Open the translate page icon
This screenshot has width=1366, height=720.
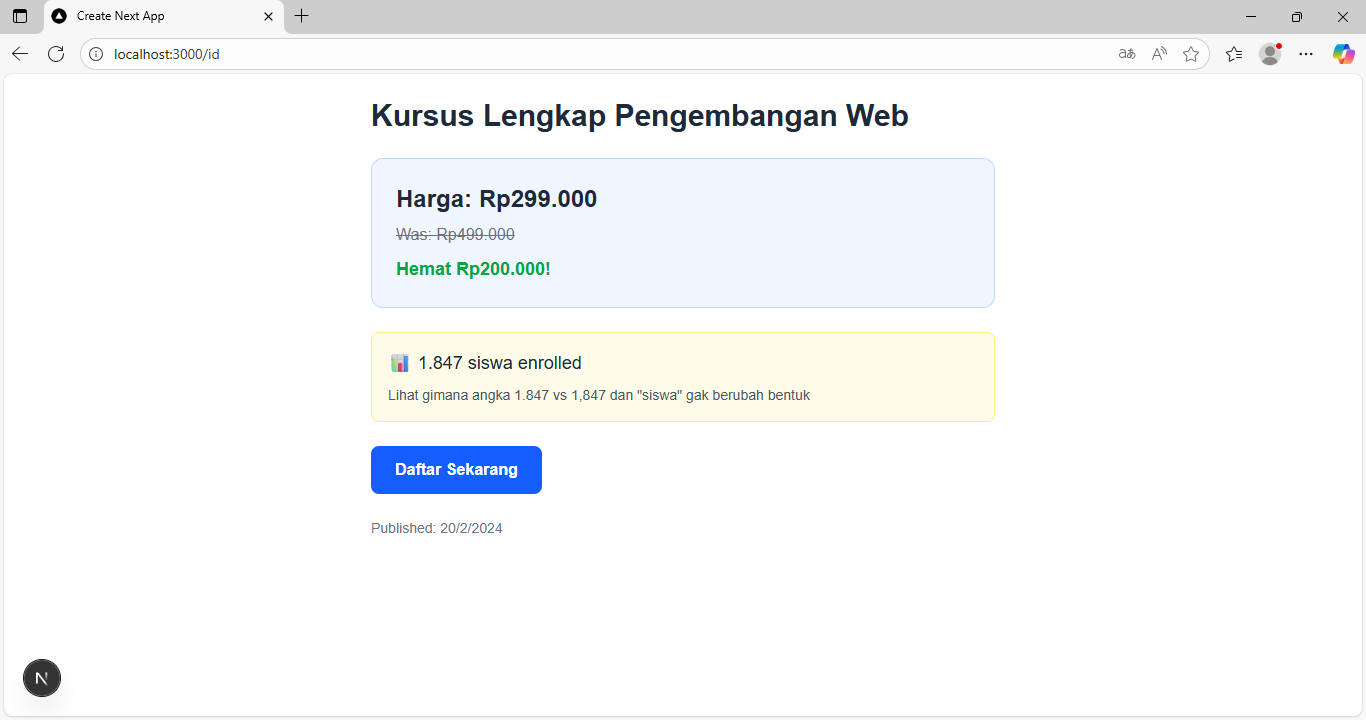tap(1127, 54)
